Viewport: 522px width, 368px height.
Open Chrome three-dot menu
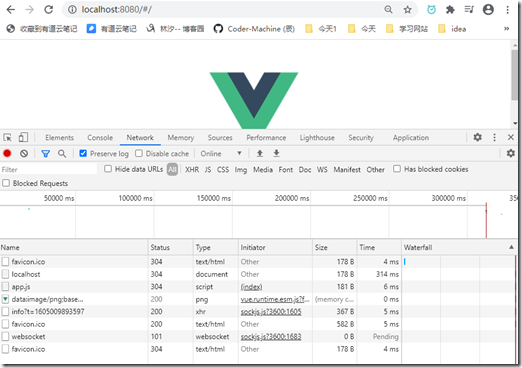pos(507,10)
